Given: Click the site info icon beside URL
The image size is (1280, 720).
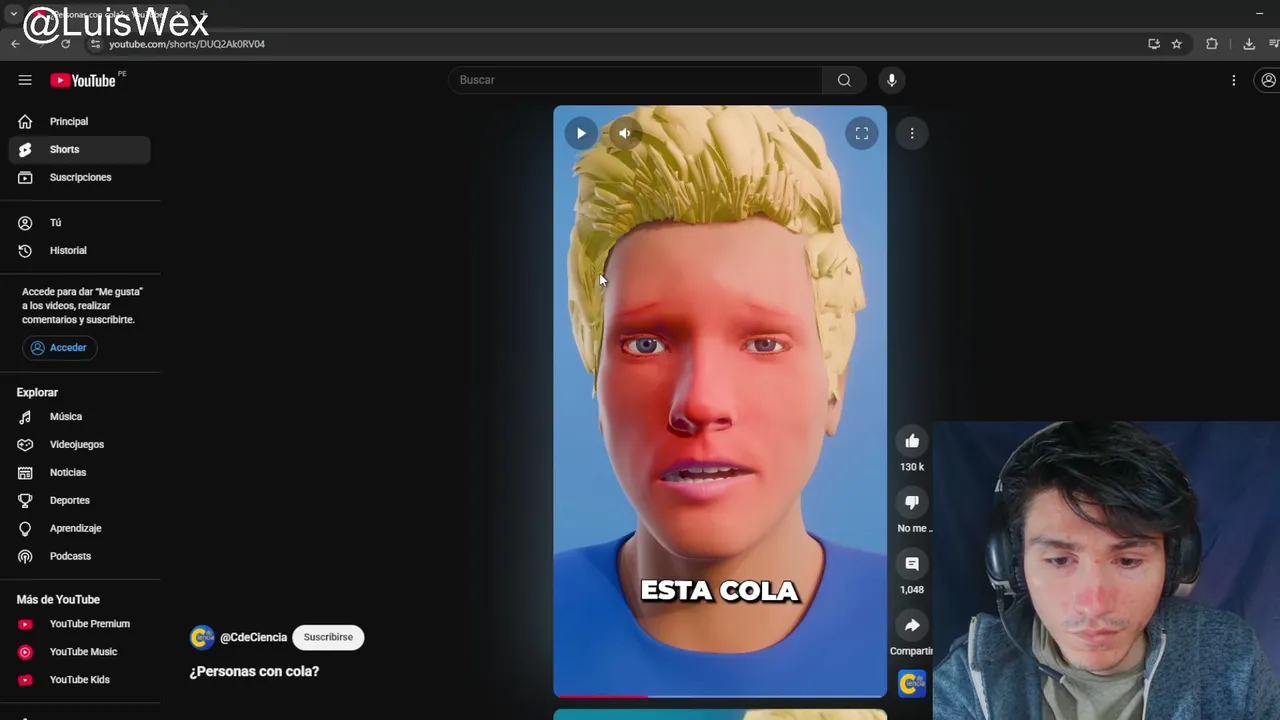Looking at the screenshot, I should pyautogui.click(x=95, y=44).
